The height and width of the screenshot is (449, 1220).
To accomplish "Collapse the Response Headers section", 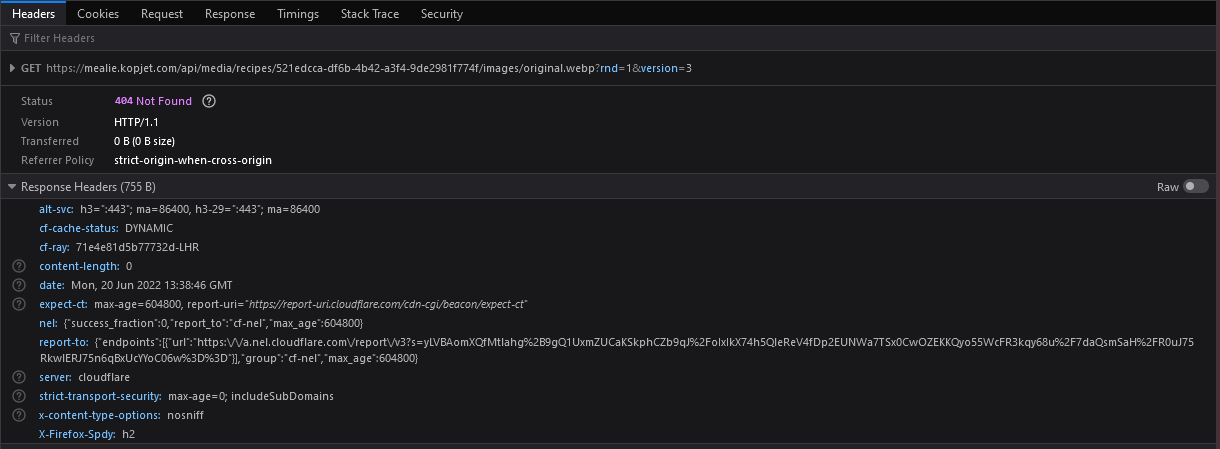I will (12, 187).
